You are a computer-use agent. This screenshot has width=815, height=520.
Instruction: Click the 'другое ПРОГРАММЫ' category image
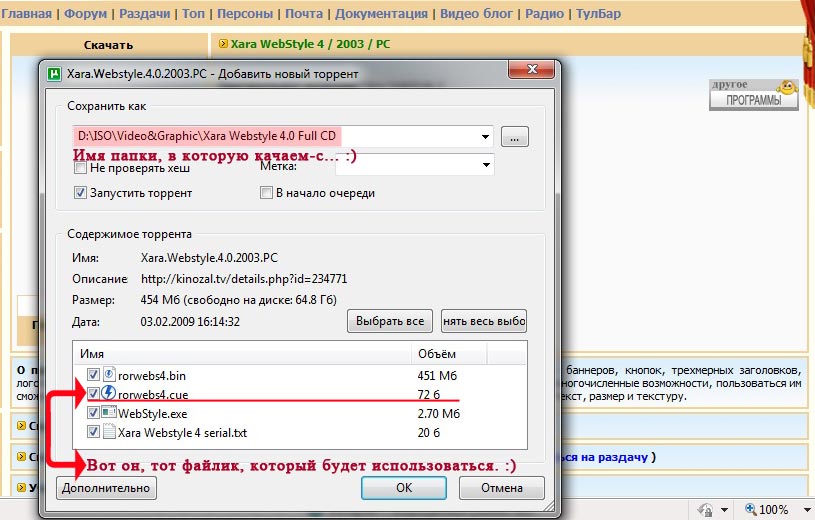(754, 94)
